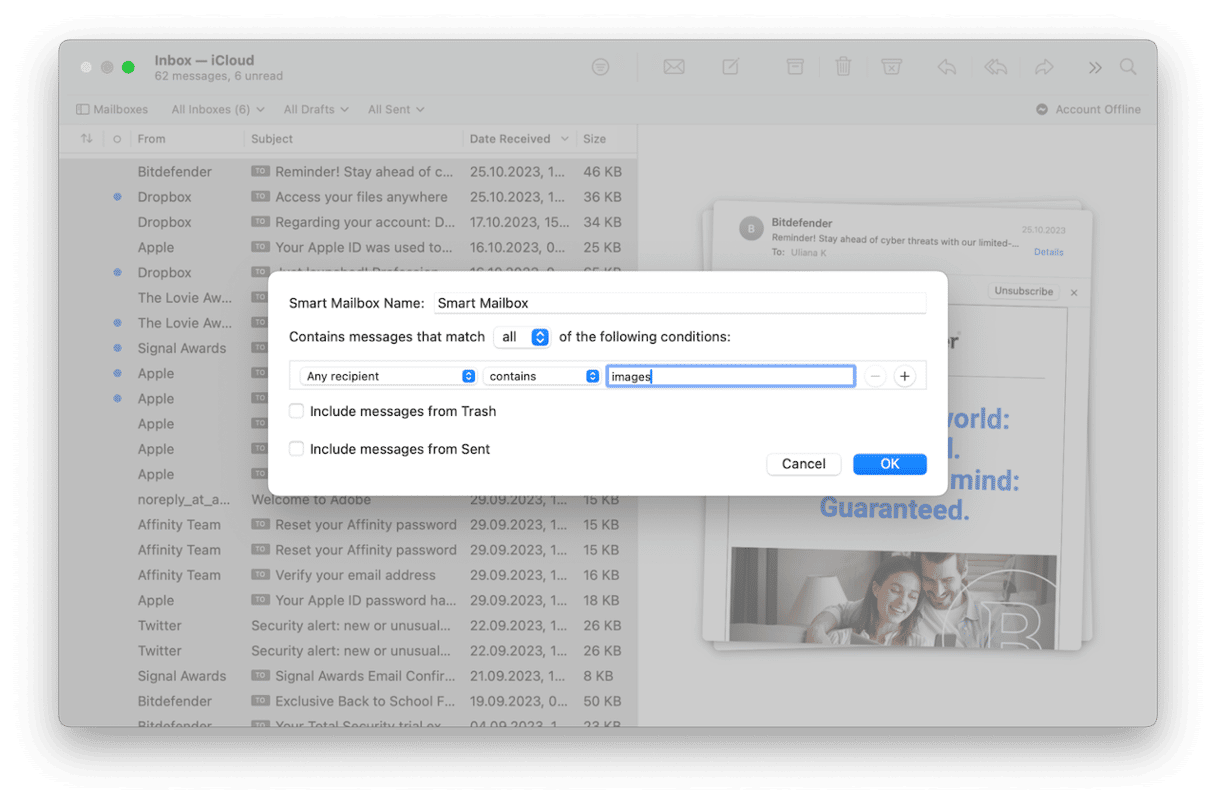
Task: Add a condition with the plus button
Action: 905,376
